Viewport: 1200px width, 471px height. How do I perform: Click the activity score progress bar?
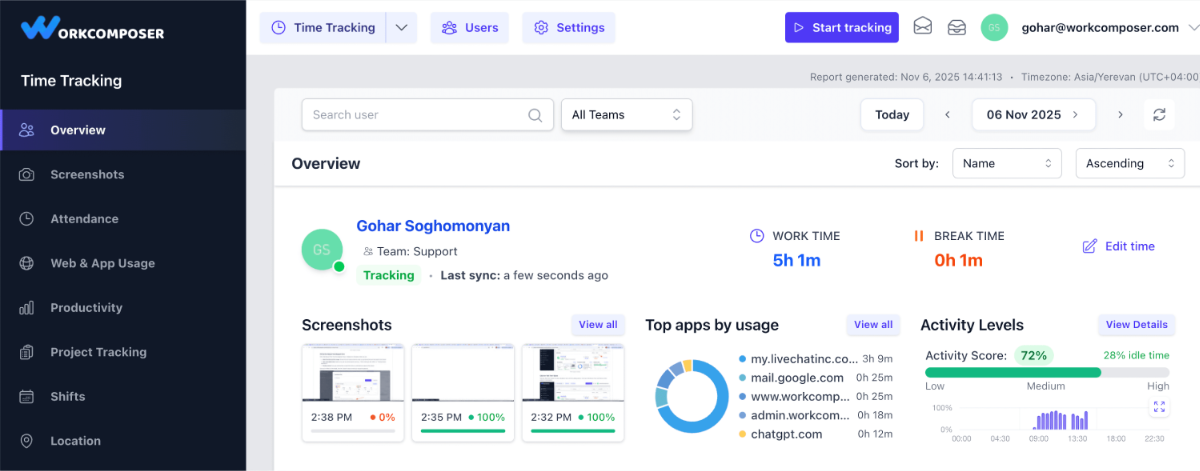[1047, 372]
